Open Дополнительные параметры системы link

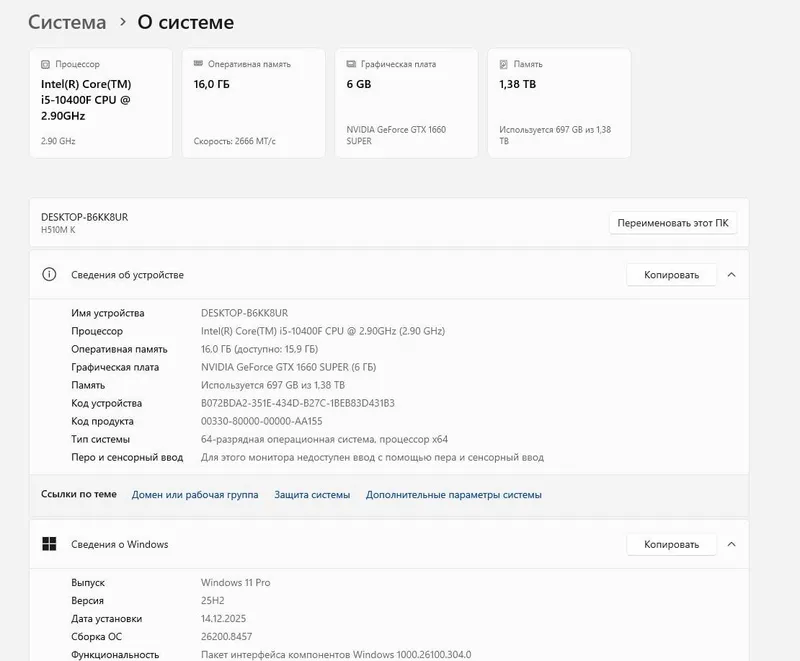pyautogui.click(x=454, y=495)
